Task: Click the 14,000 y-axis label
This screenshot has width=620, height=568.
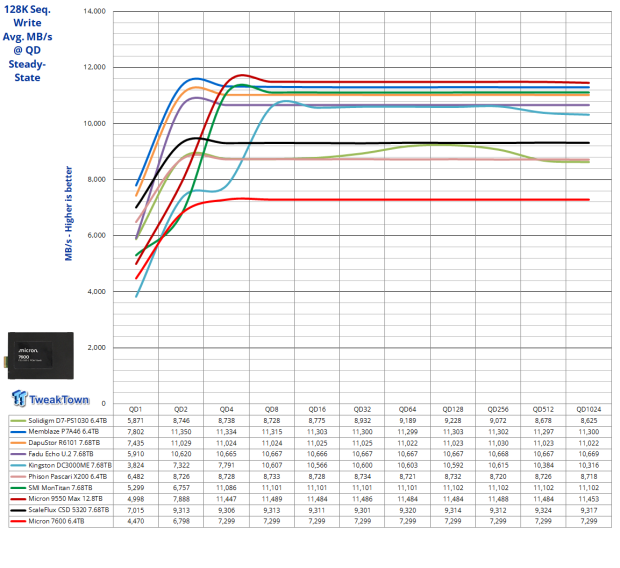Action: (x=95, y=11)
